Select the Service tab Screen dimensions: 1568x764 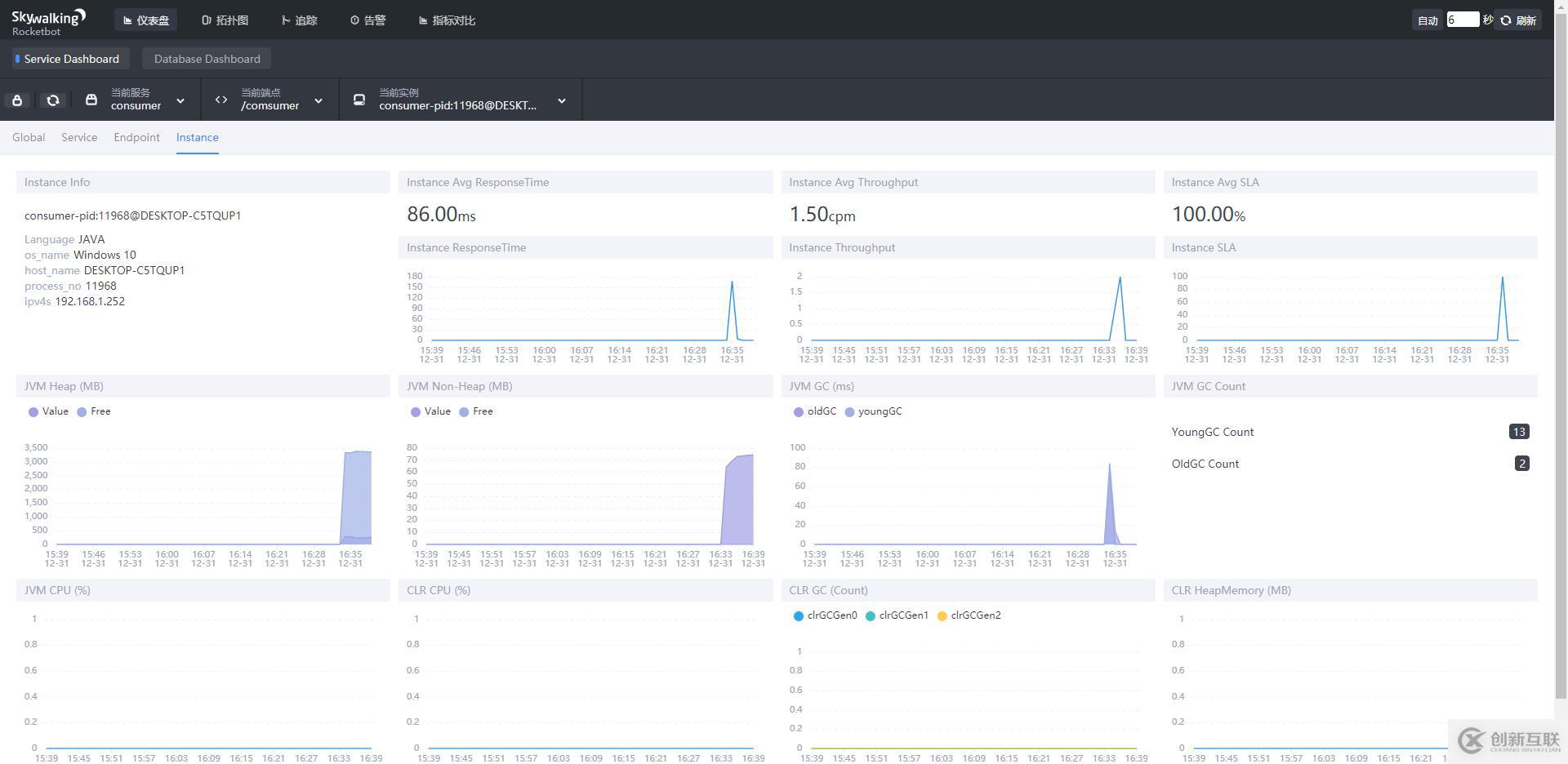pyautogui.click(x=79, y=137)
